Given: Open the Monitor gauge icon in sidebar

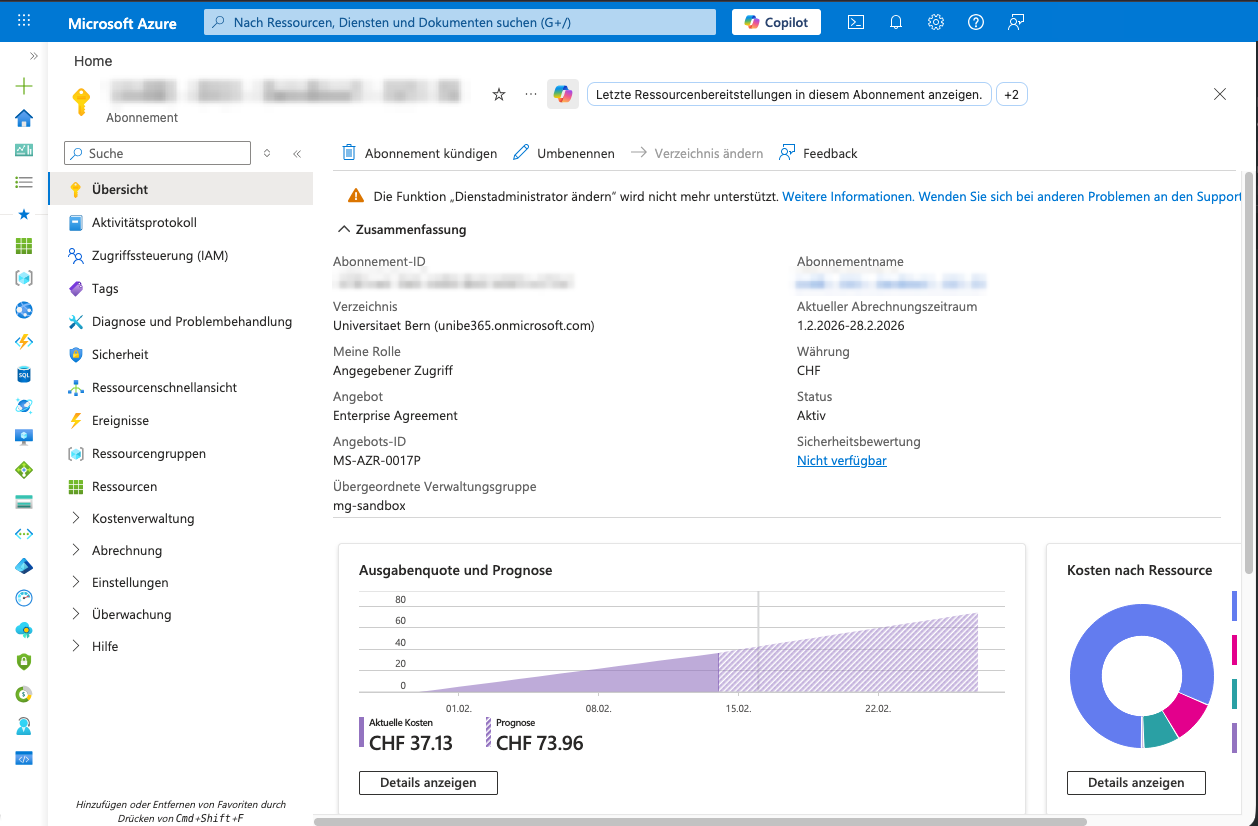Looking at the screenshot, I should point(22,597).
